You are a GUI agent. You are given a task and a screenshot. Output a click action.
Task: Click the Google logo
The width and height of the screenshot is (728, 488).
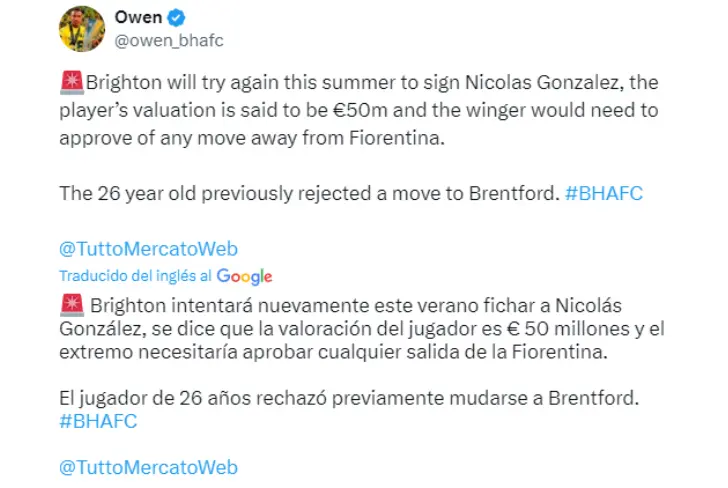[244, 276]
